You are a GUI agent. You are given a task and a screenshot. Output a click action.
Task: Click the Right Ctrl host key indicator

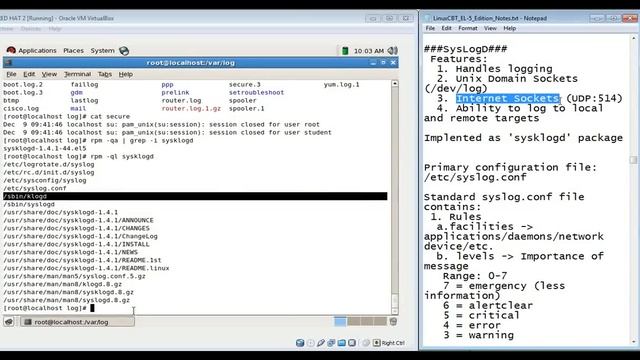389,343
